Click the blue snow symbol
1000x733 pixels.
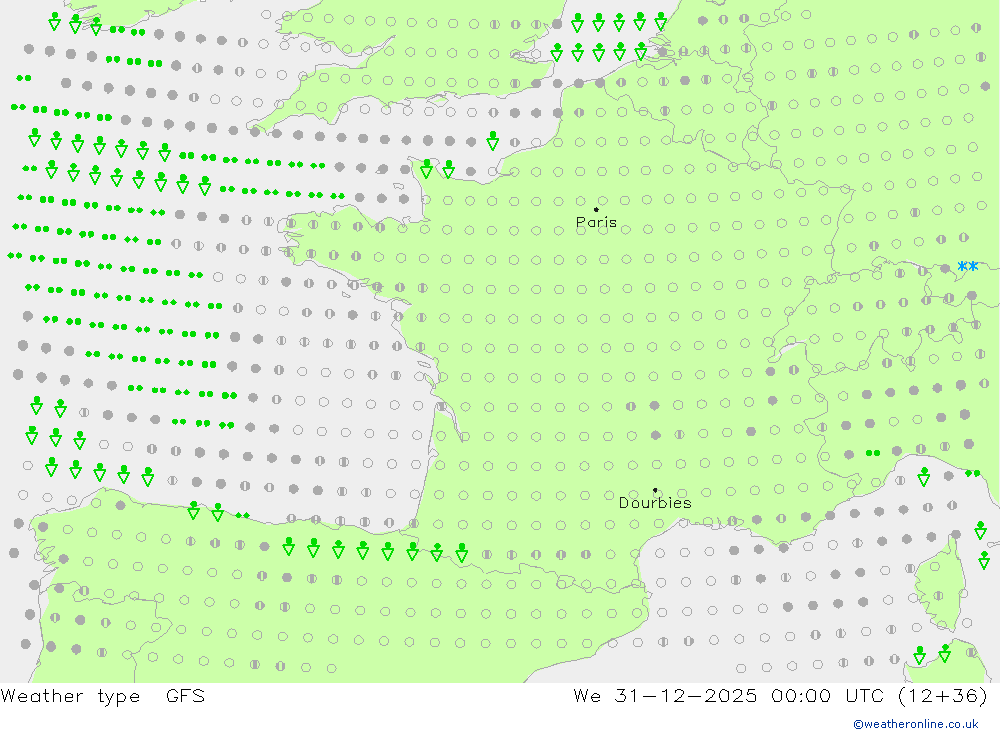click(x=967, y=267)
